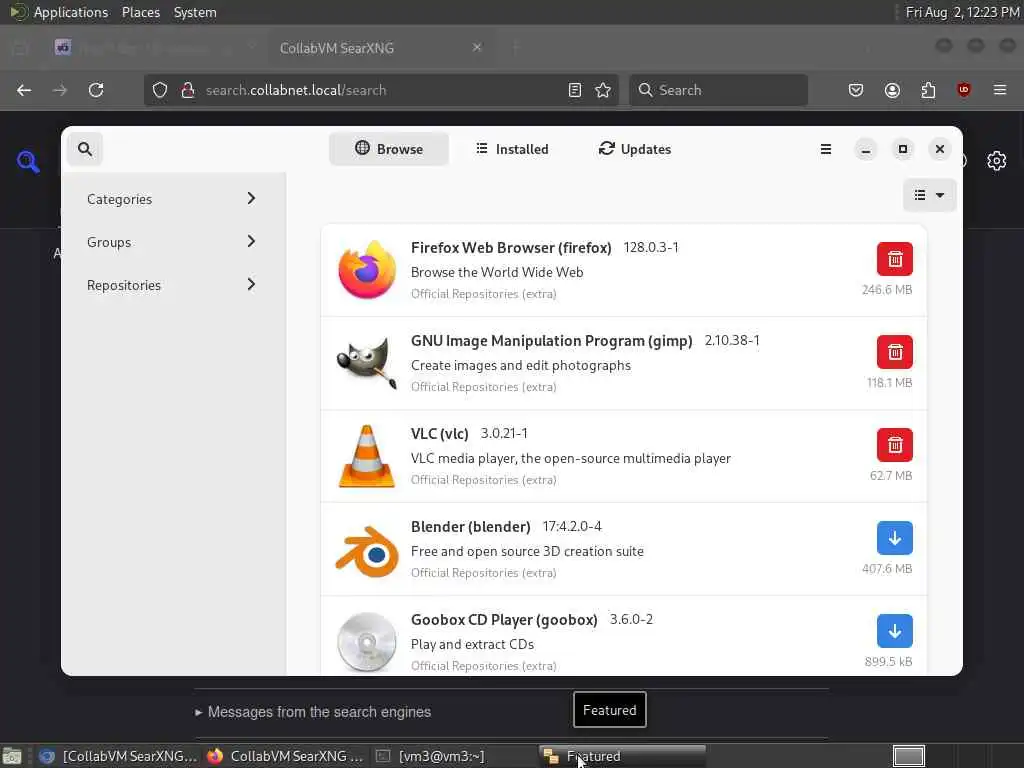Expand the Categories sidebar entry
1024x768 pixels.
(x=173, y=199)
